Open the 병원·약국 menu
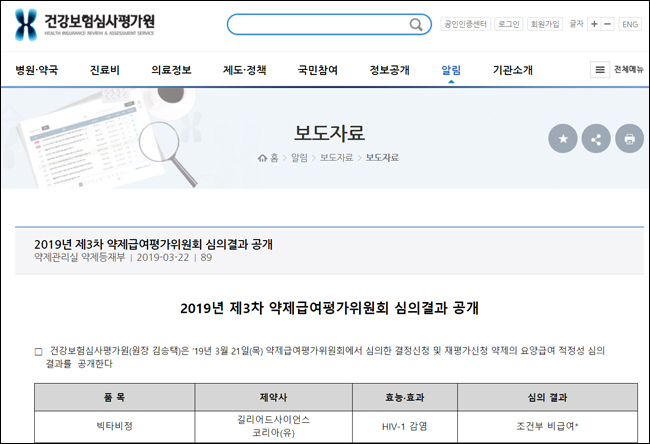 [36, 70]
